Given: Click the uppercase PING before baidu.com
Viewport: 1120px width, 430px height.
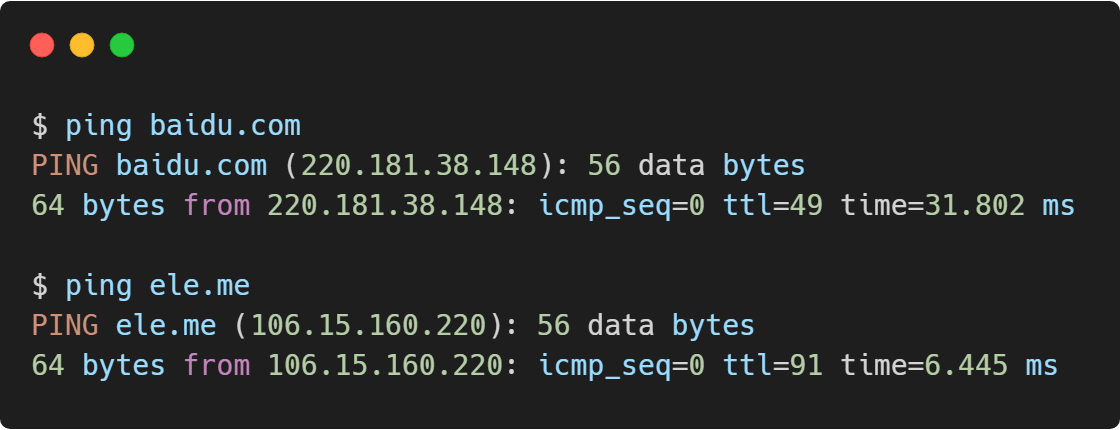Looking at the screenshot, I should pos(65,166).
